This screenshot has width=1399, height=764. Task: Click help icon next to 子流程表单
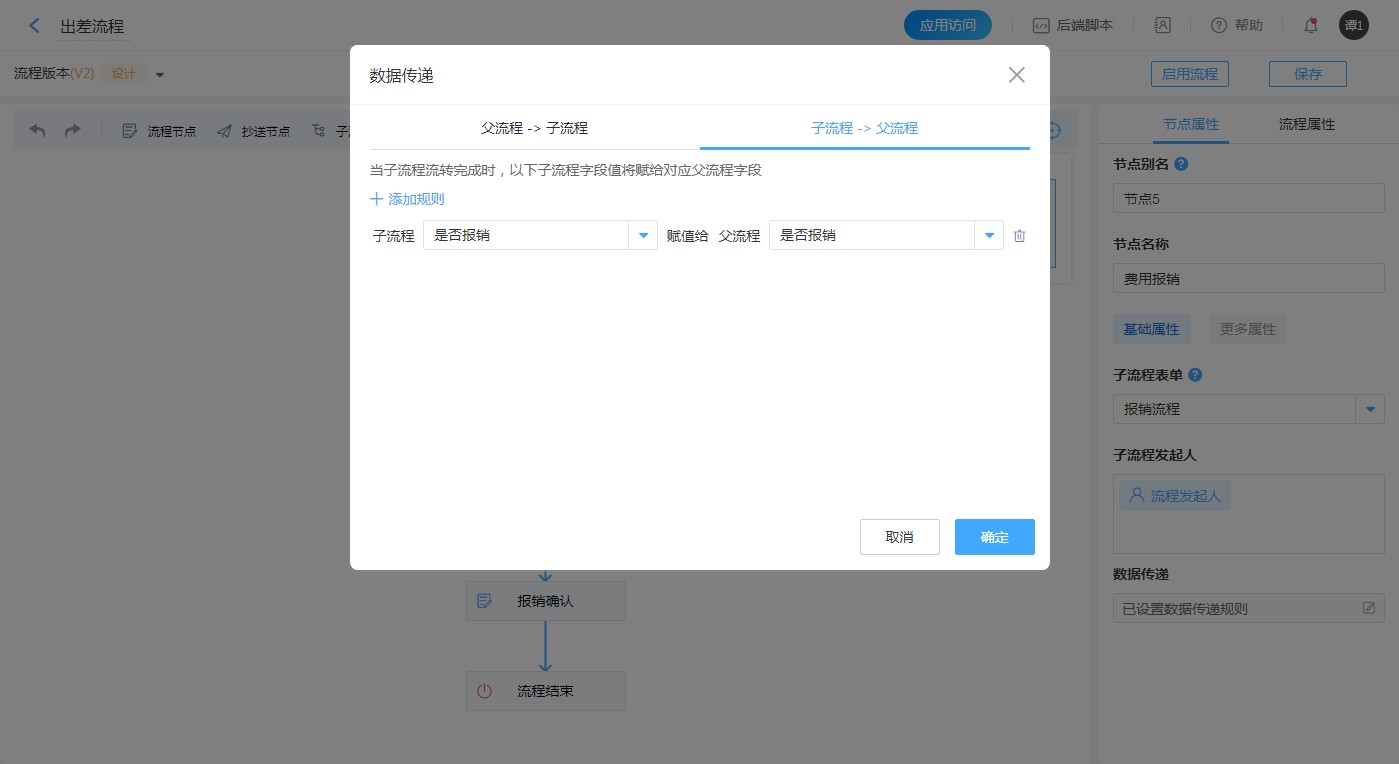[x=1195, y=375]
